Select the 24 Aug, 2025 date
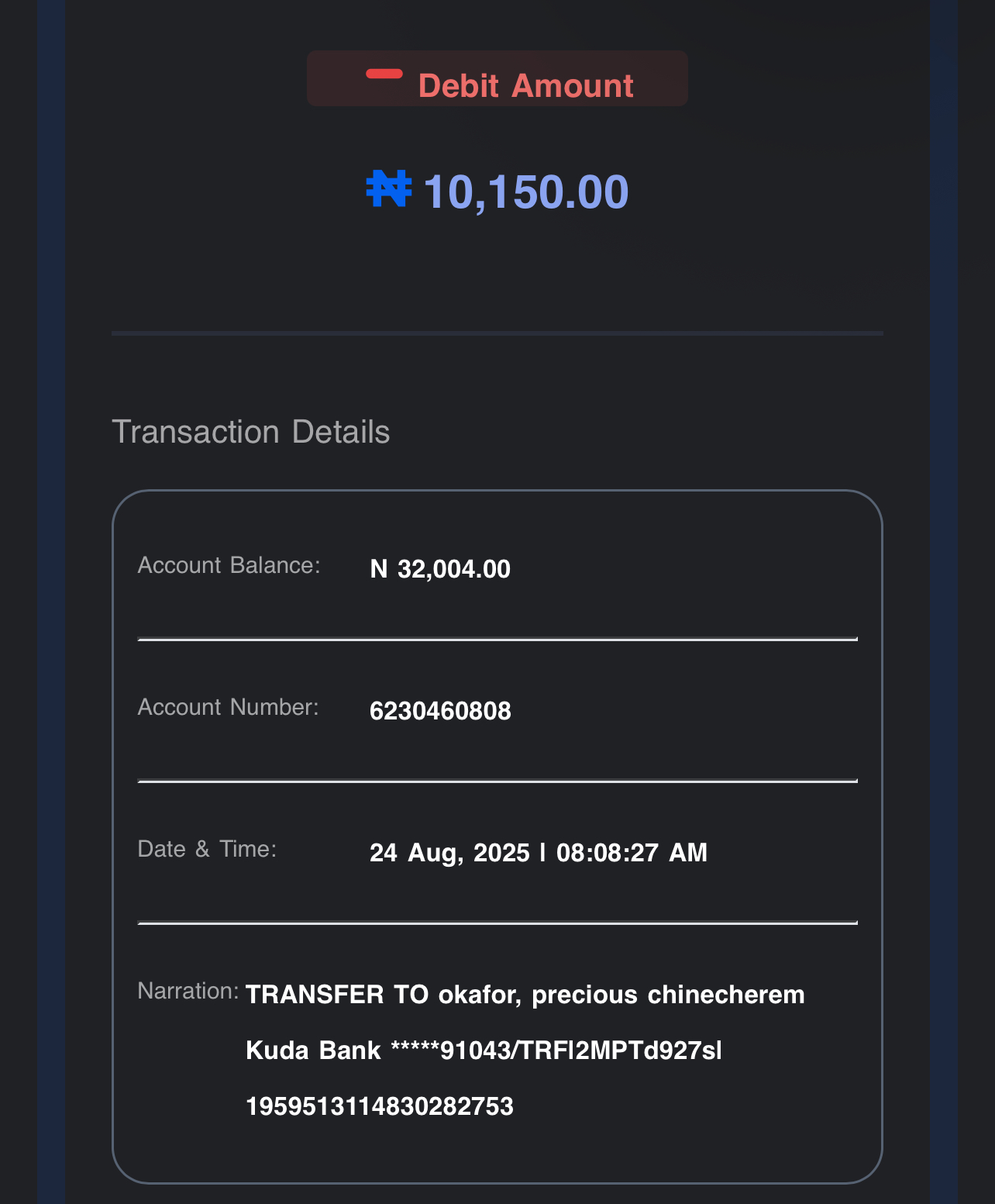The image size is (995, 1204). click(449, 853)
